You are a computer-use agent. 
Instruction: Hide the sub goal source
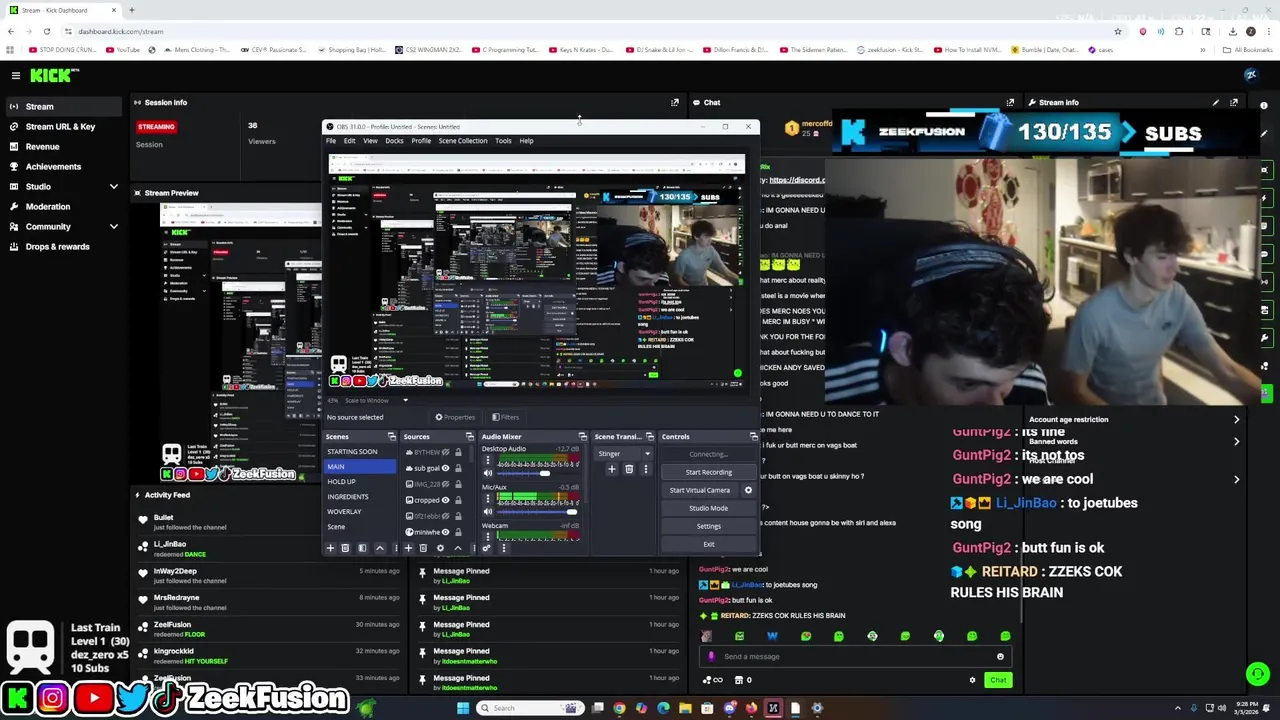[x=446, y=468]
